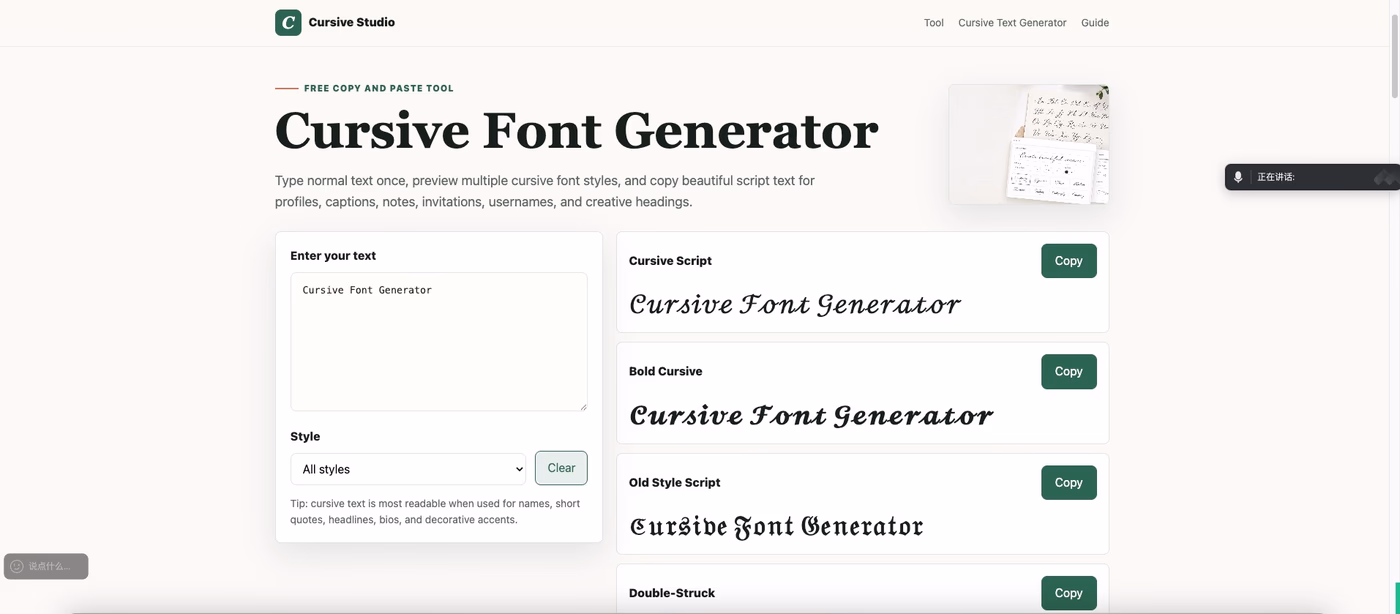Image resolution: width=1400 pixels, height=614 pixels.
Task: Click the Cursive Script preview text
Action: click(x=795, y=304)
